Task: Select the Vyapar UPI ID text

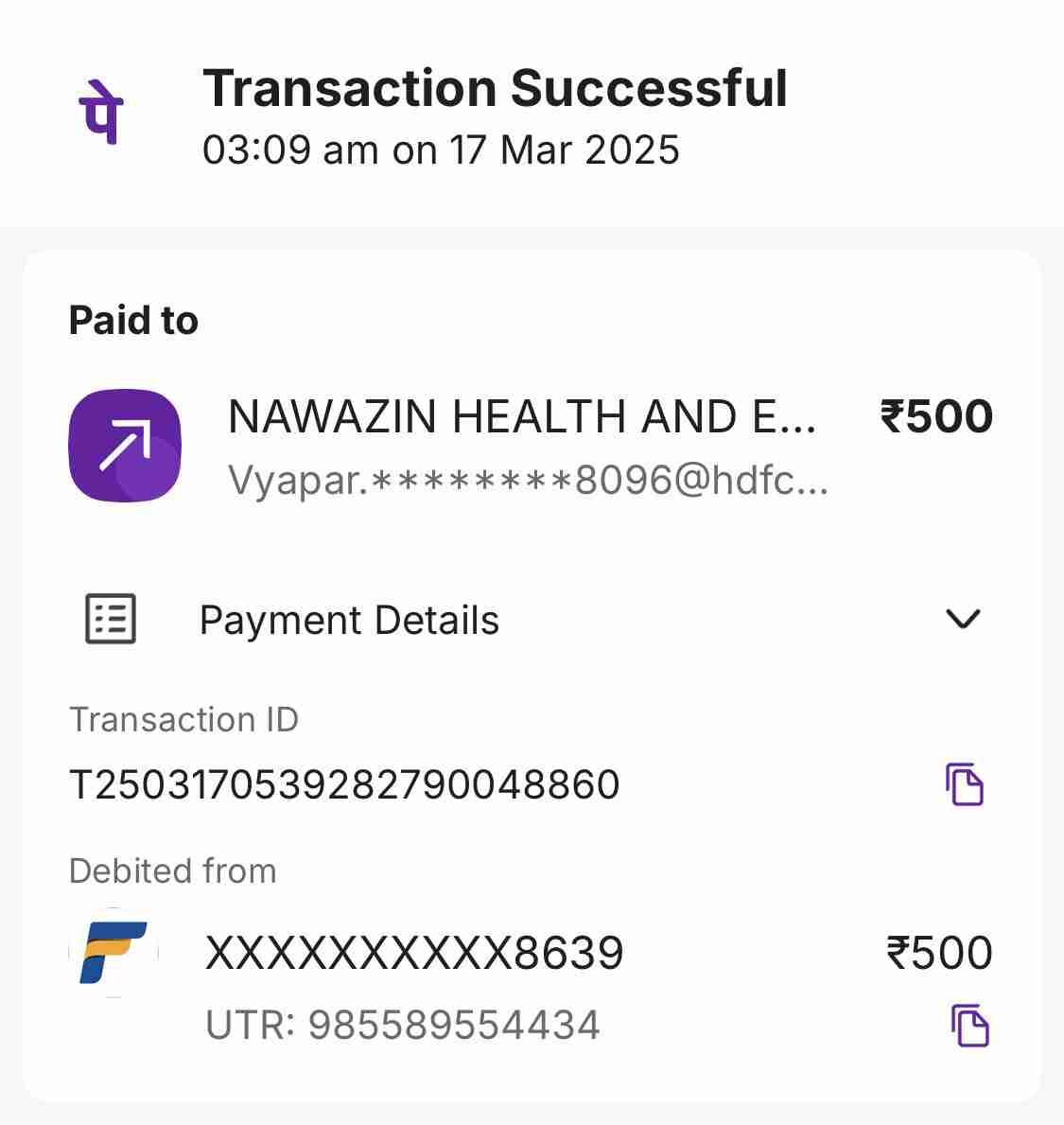Action: pos(528,482)
